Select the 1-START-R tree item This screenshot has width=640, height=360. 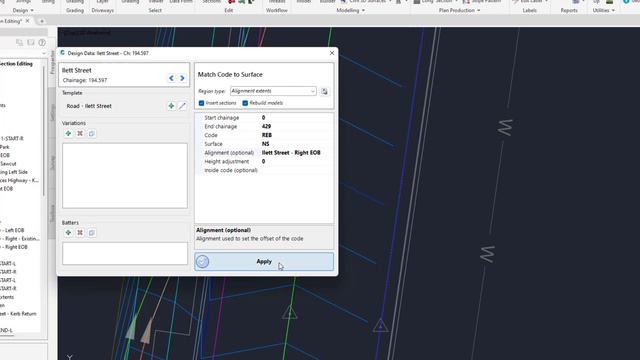click(x=12, y=139)
